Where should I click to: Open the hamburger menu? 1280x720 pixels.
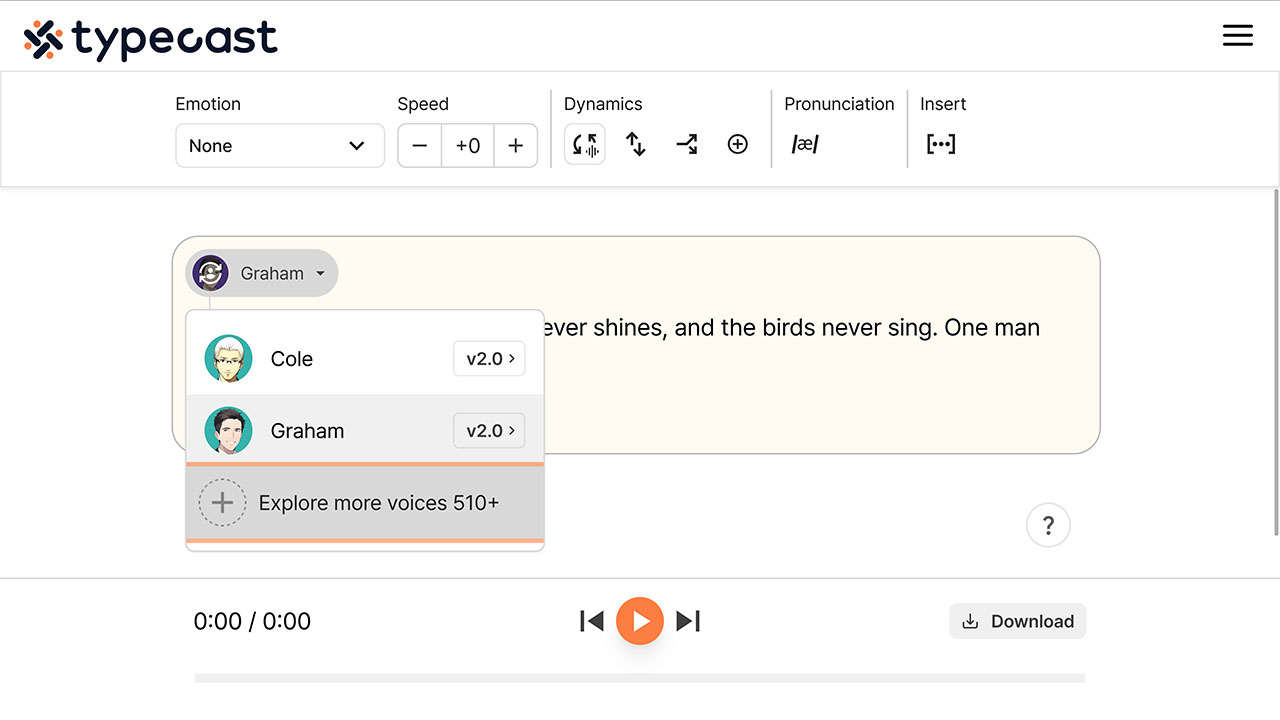tap(1238, 36)
